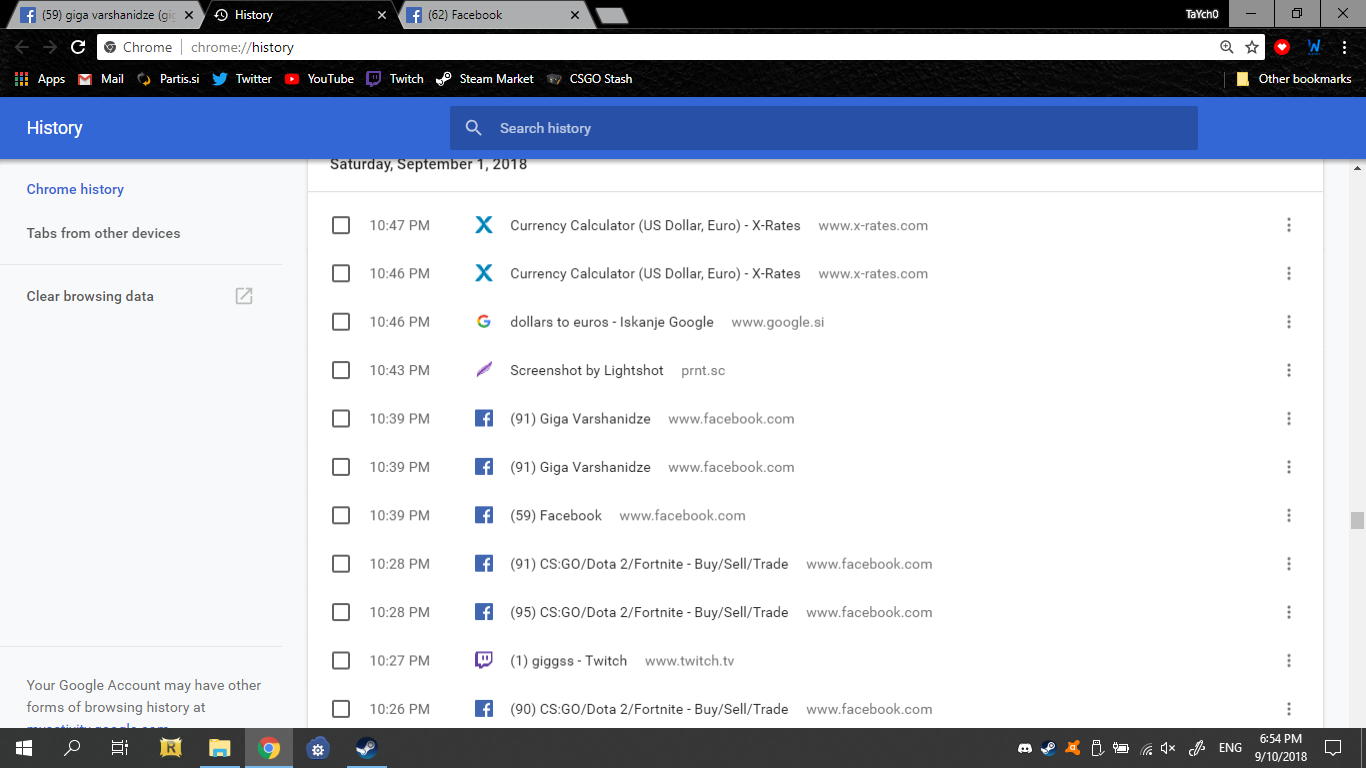Image resolution: width=1366 pixels, height=768 pixels.
Task: Open the Clear browsing data external link icon
Action: (244, 296)
